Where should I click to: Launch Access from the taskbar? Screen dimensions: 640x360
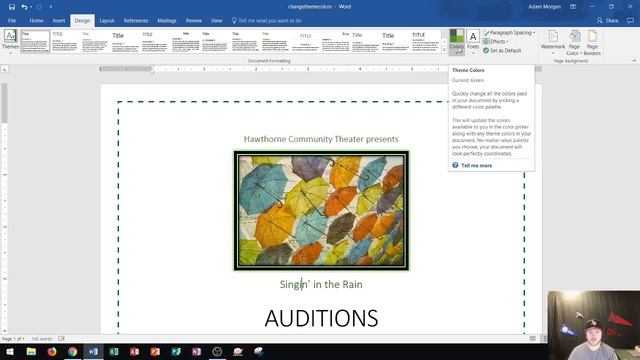pyautogui.click(x=135, y=351)
